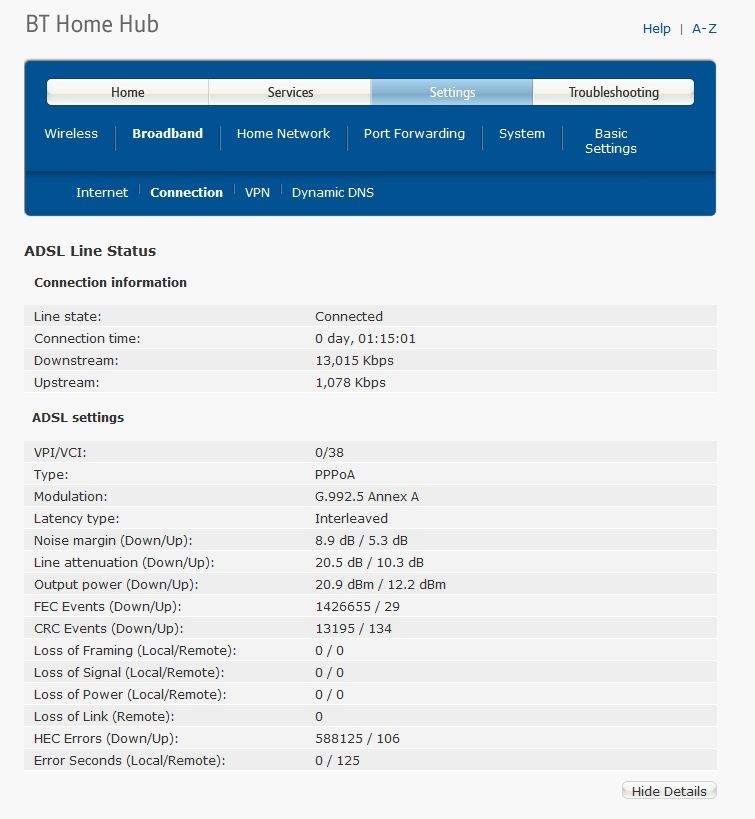Open Port Forwarding settings
This screenshot has width=755, height=819.
point(414,134)
